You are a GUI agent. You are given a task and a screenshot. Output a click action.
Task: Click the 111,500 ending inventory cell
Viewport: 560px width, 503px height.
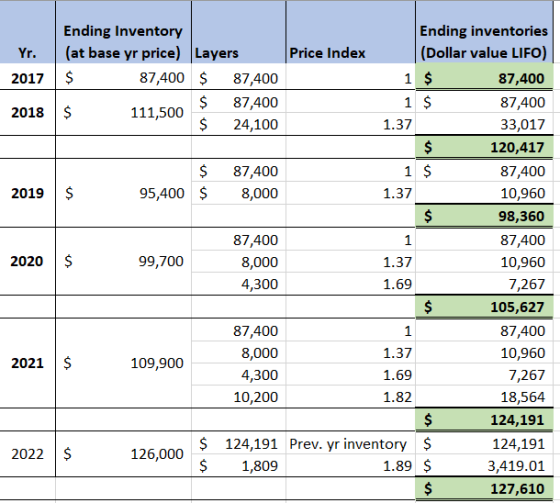coord(123,113)
